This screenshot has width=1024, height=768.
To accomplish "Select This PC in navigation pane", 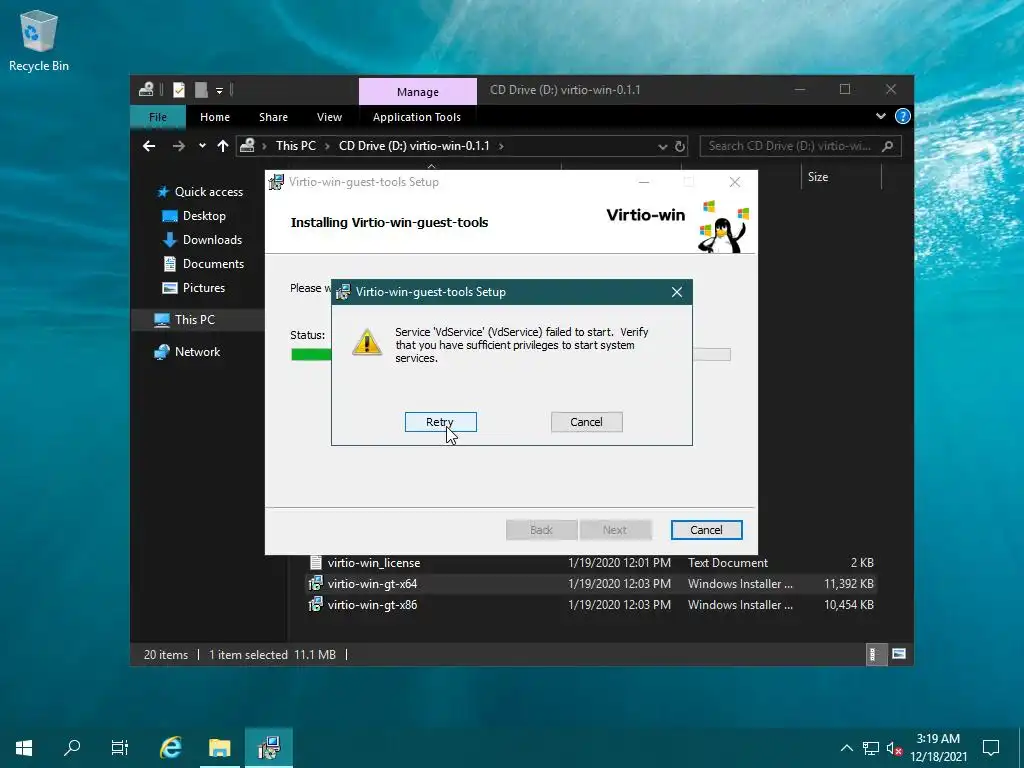I will 195,319.
